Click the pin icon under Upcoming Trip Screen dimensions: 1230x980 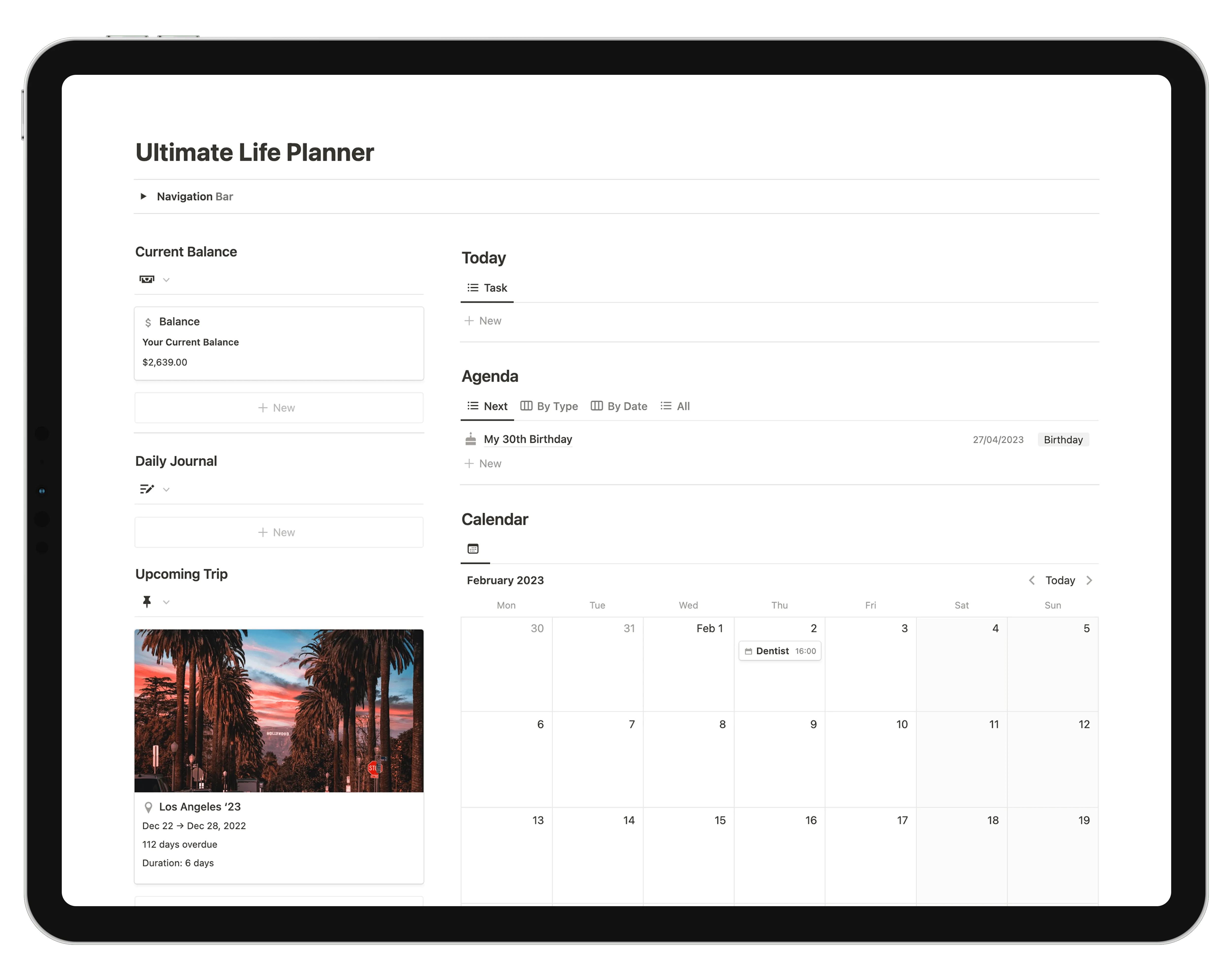point(147,602)
